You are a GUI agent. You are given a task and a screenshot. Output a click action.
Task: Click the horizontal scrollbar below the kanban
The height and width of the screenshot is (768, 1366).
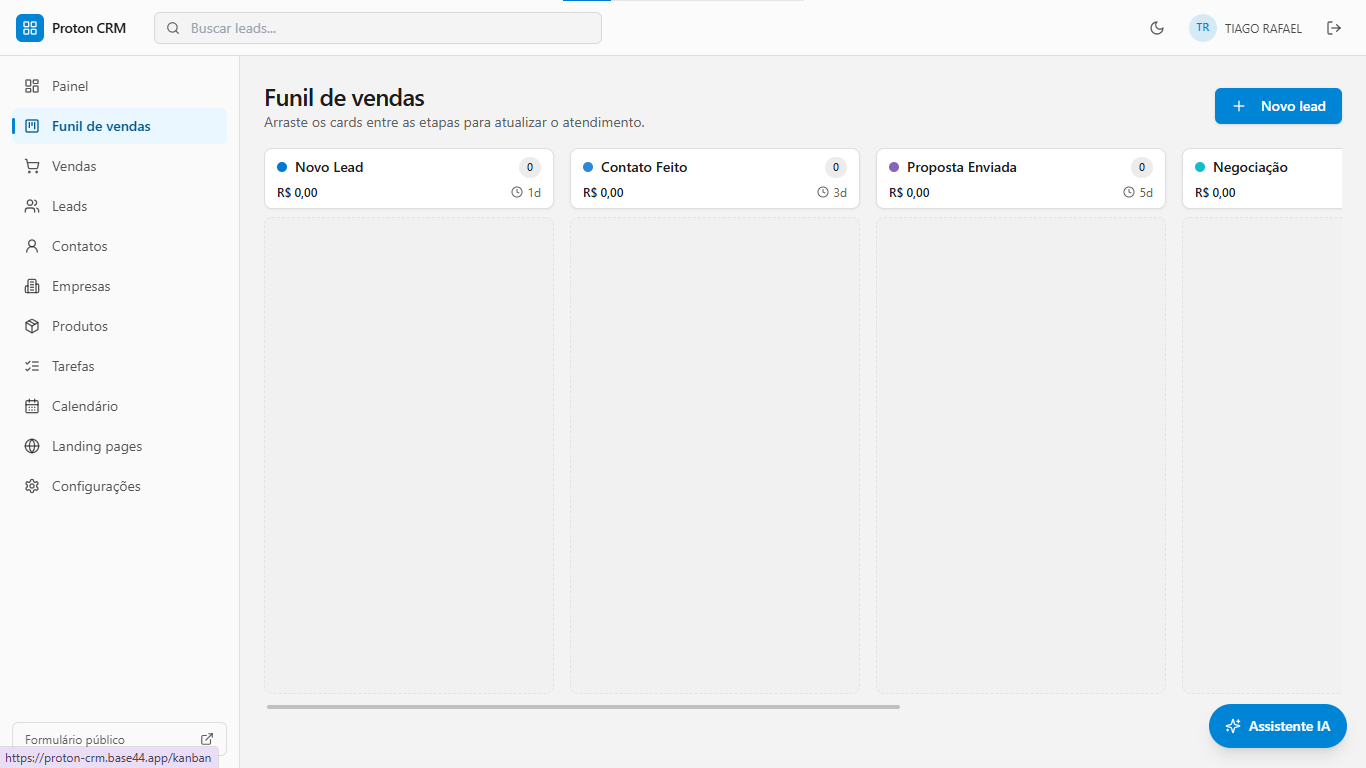[583, 707]
